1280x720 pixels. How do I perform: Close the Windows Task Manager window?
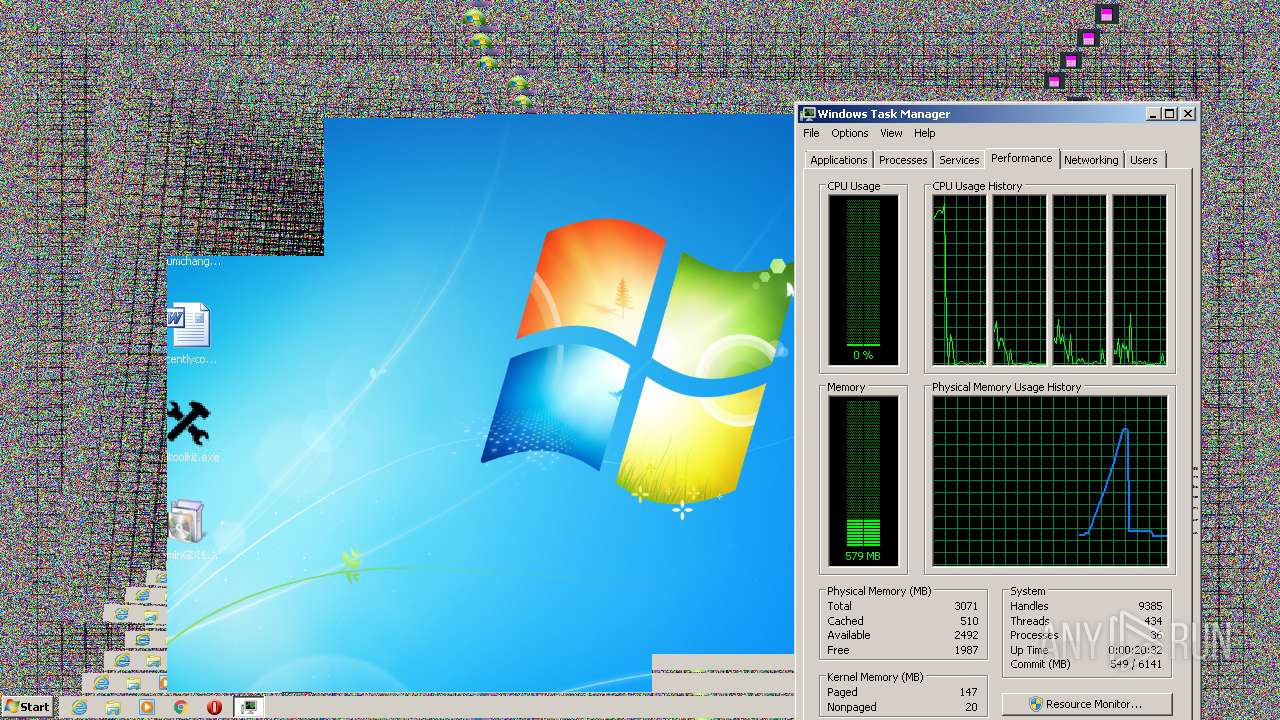(1188, 114)
